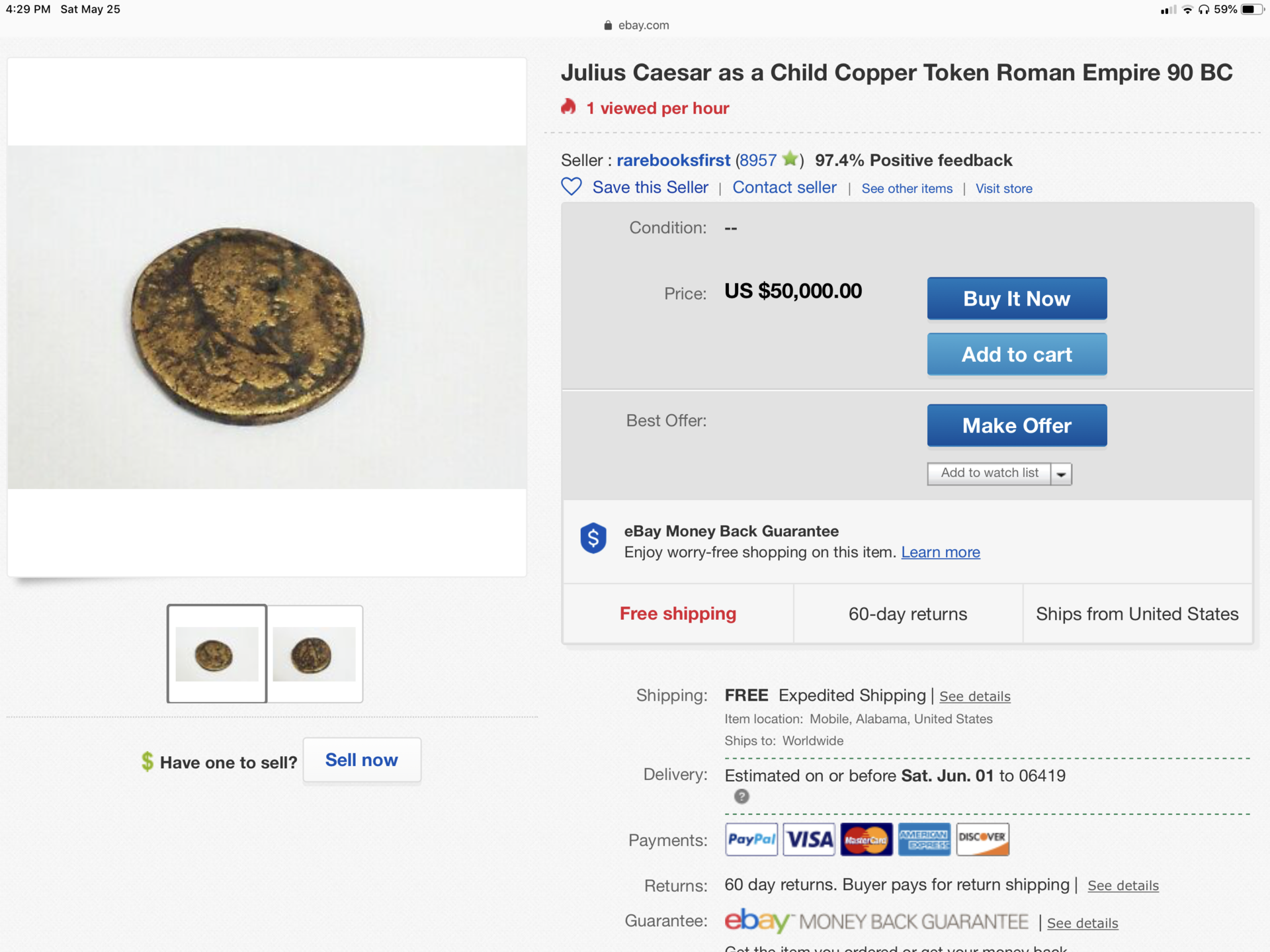The height and width of the screenshot is (952, 1270).
Task: Click the red flame viewed-per-hour icon
Action: 568,107
